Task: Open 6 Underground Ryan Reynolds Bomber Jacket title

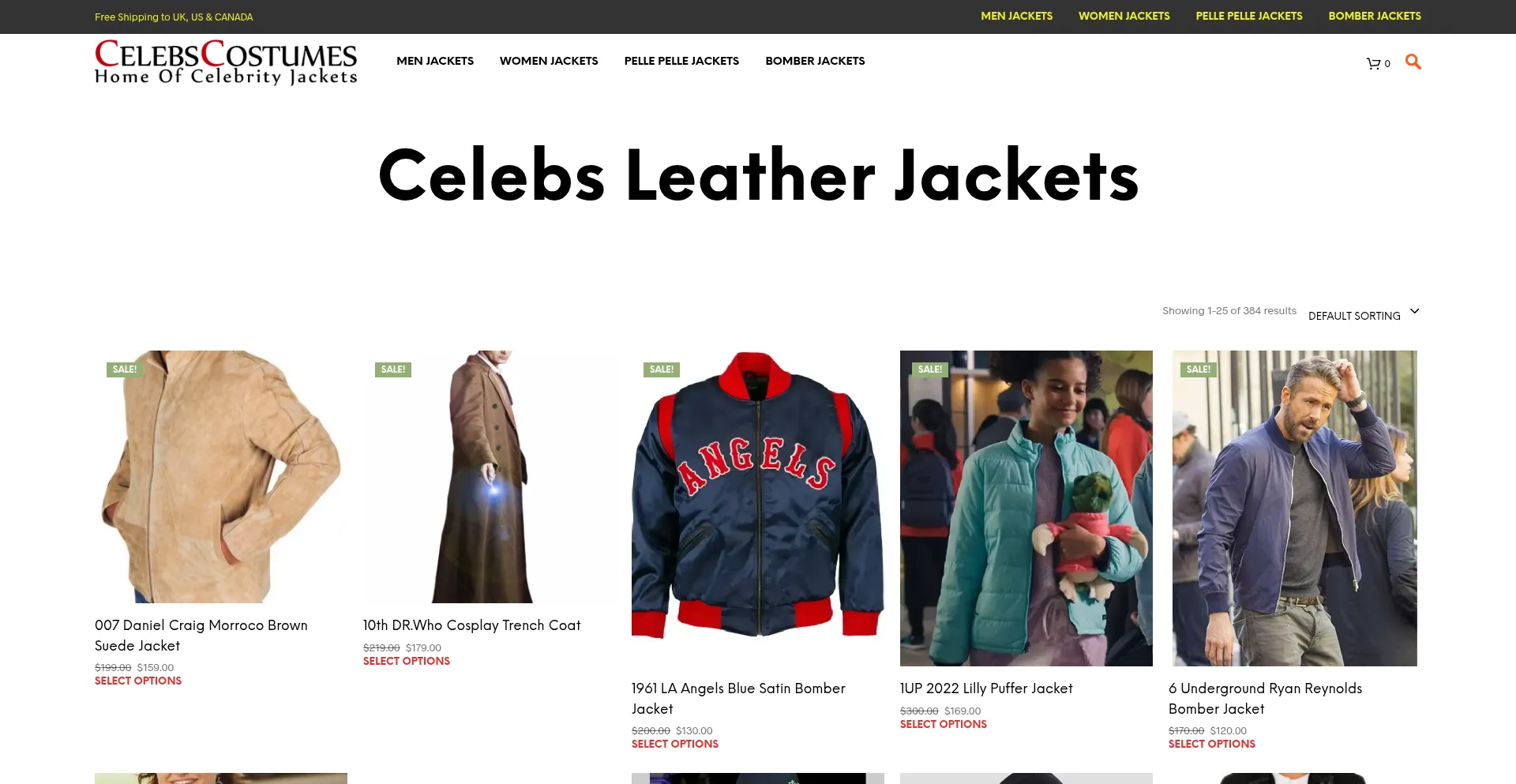Action: (x=1265, y=698)
